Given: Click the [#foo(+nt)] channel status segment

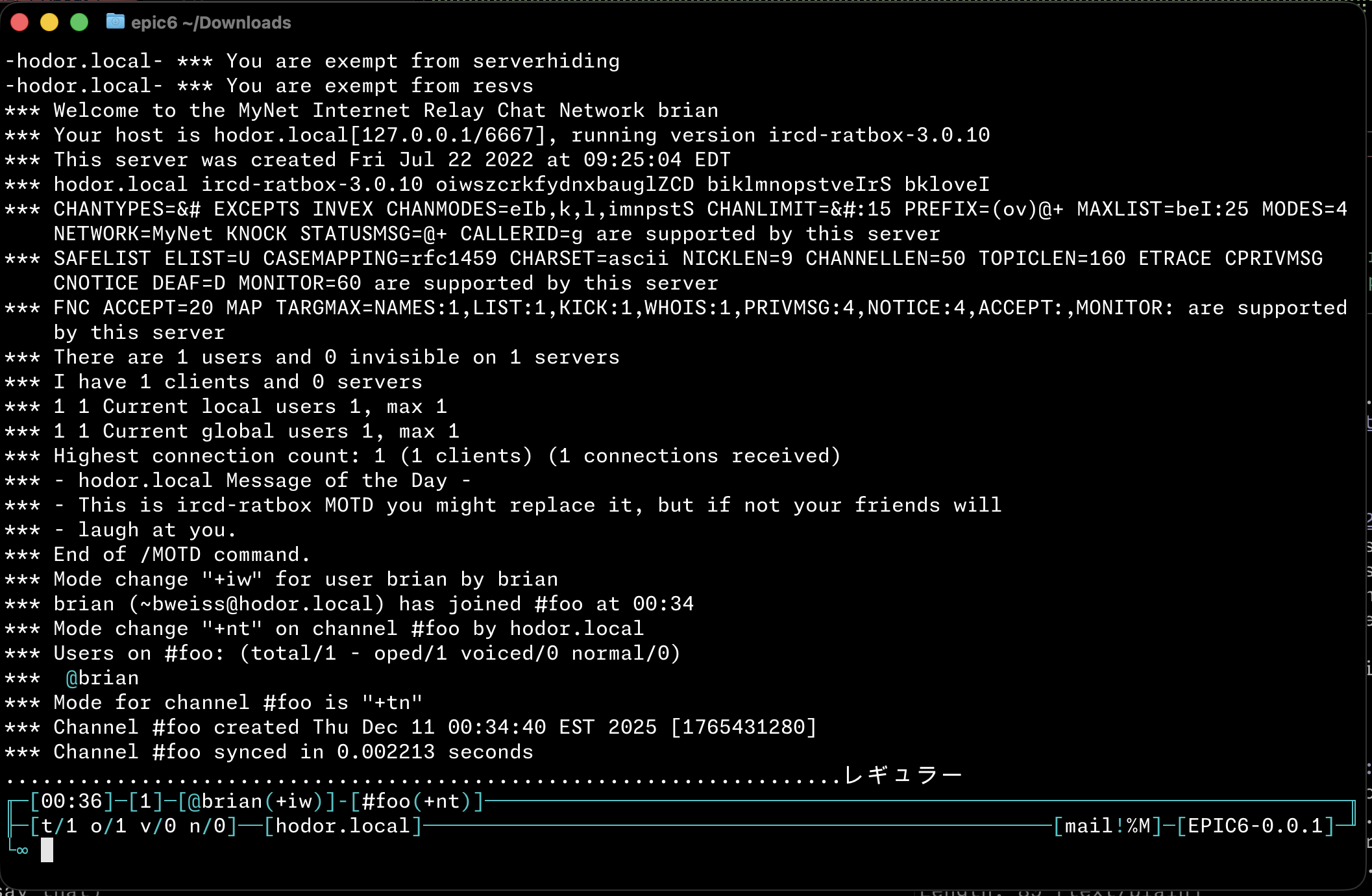Looking at the screenshot, I should tap(417, 801).
